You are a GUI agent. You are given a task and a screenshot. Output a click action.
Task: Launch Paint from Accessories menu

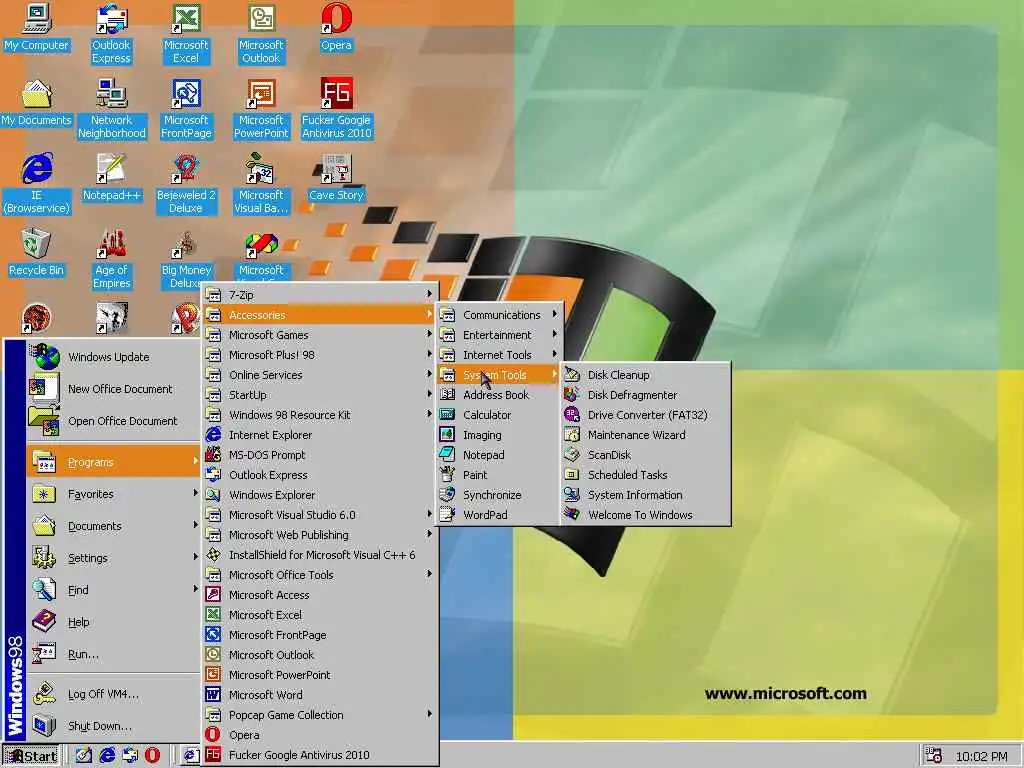[x=500, y=475]
